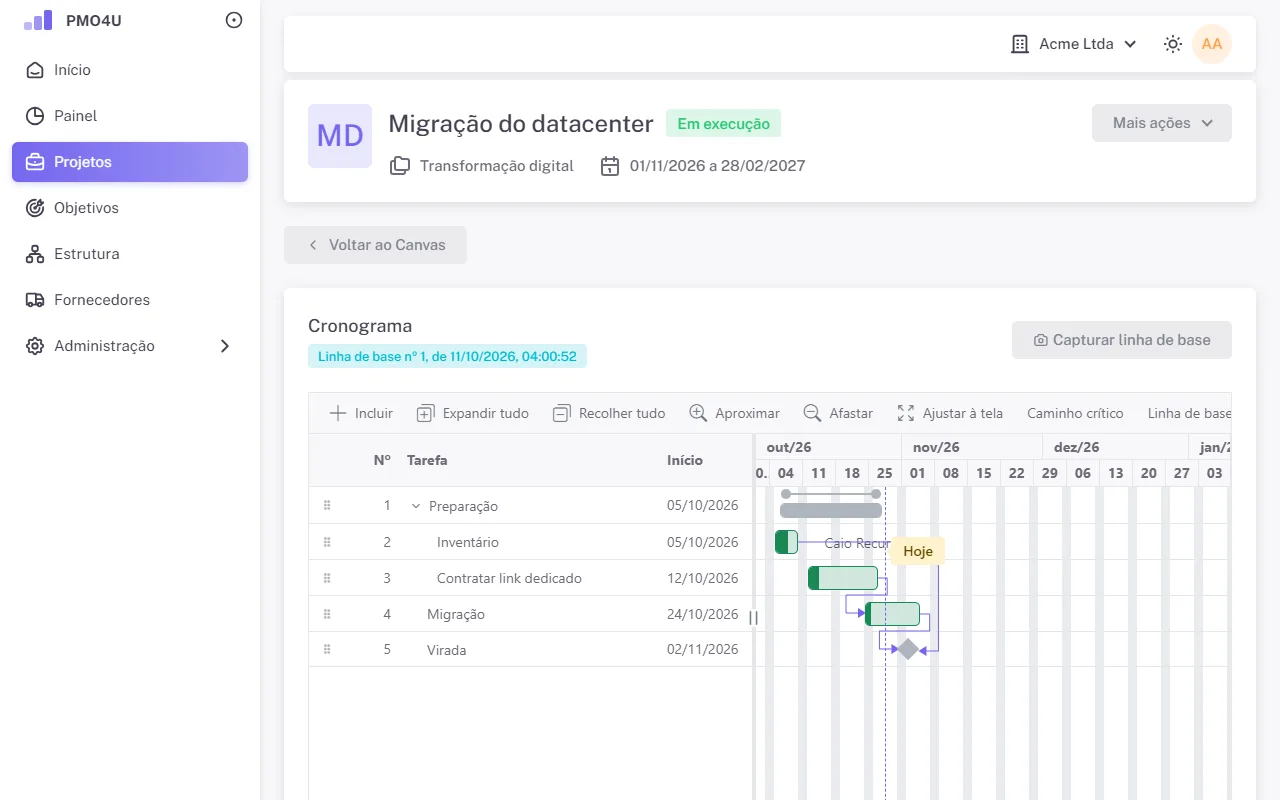Screen dimensions: 1280x800
Task: Toggle light/dark theme sun icon
Action: tap(1173, 44)
